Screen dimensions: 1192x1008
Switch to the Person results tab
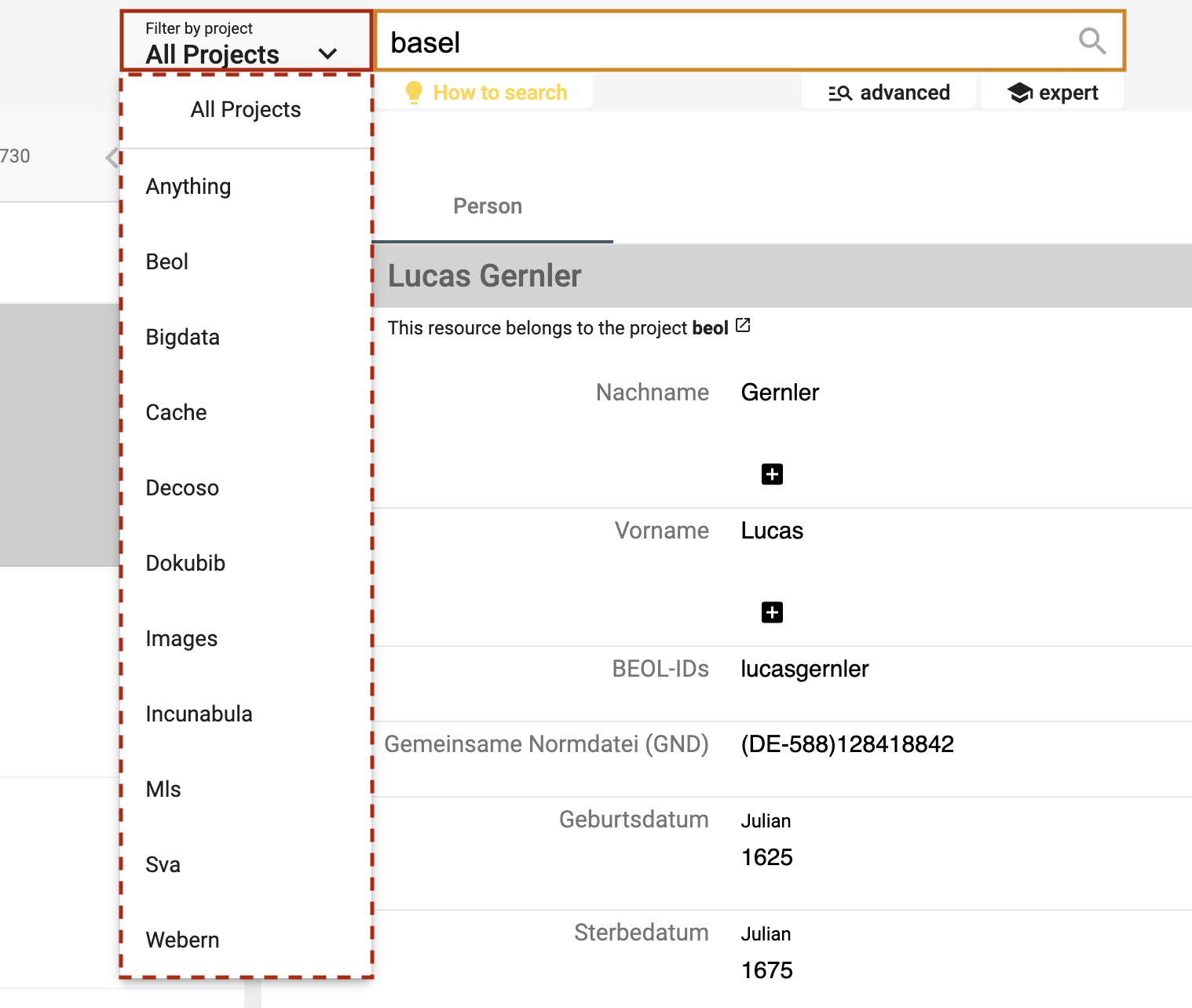pyautogui.click(x=487, y=206)
